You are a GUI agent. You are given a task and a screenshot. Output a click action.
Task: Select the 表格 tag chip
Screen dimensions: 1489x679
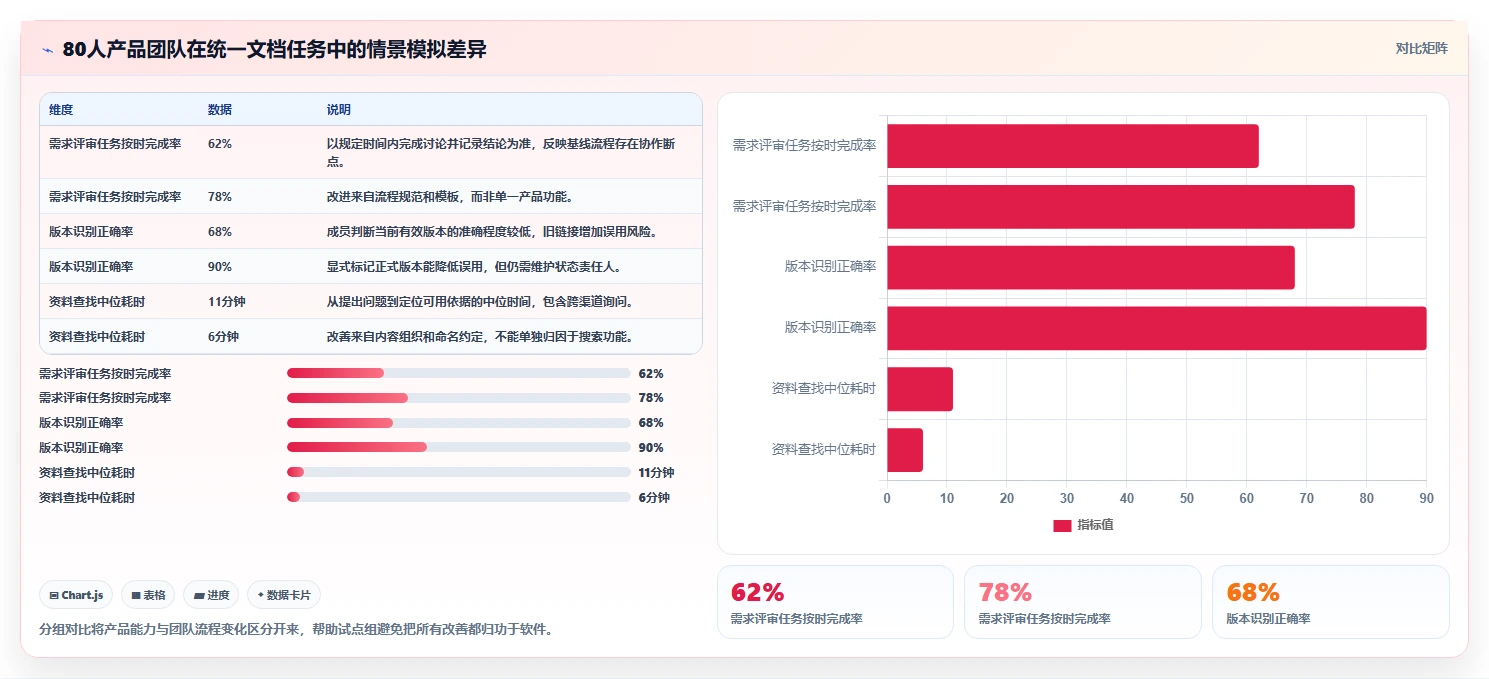click(148, 595)
